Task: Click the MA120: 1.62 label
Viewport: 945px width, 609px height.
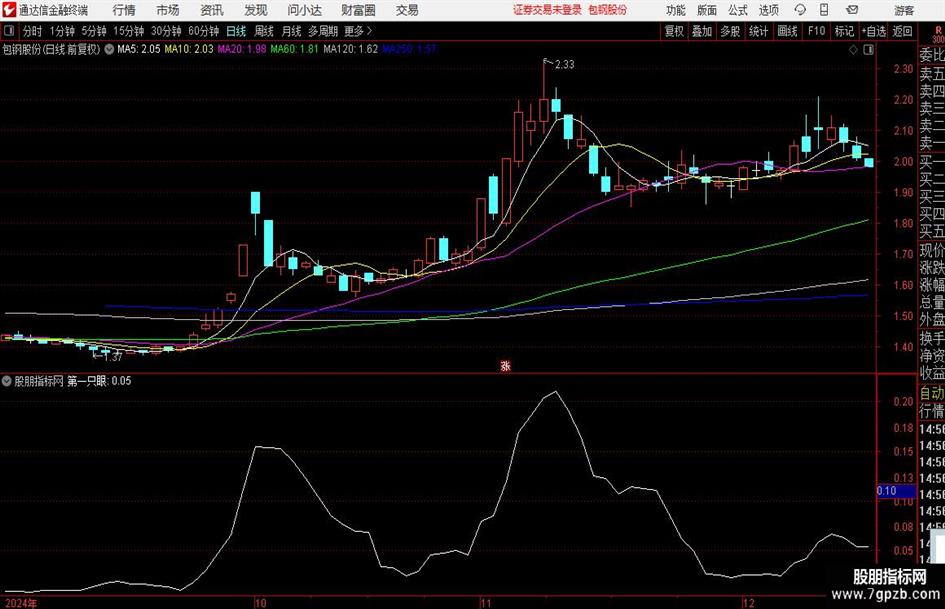Action: [x=351, y=49]
